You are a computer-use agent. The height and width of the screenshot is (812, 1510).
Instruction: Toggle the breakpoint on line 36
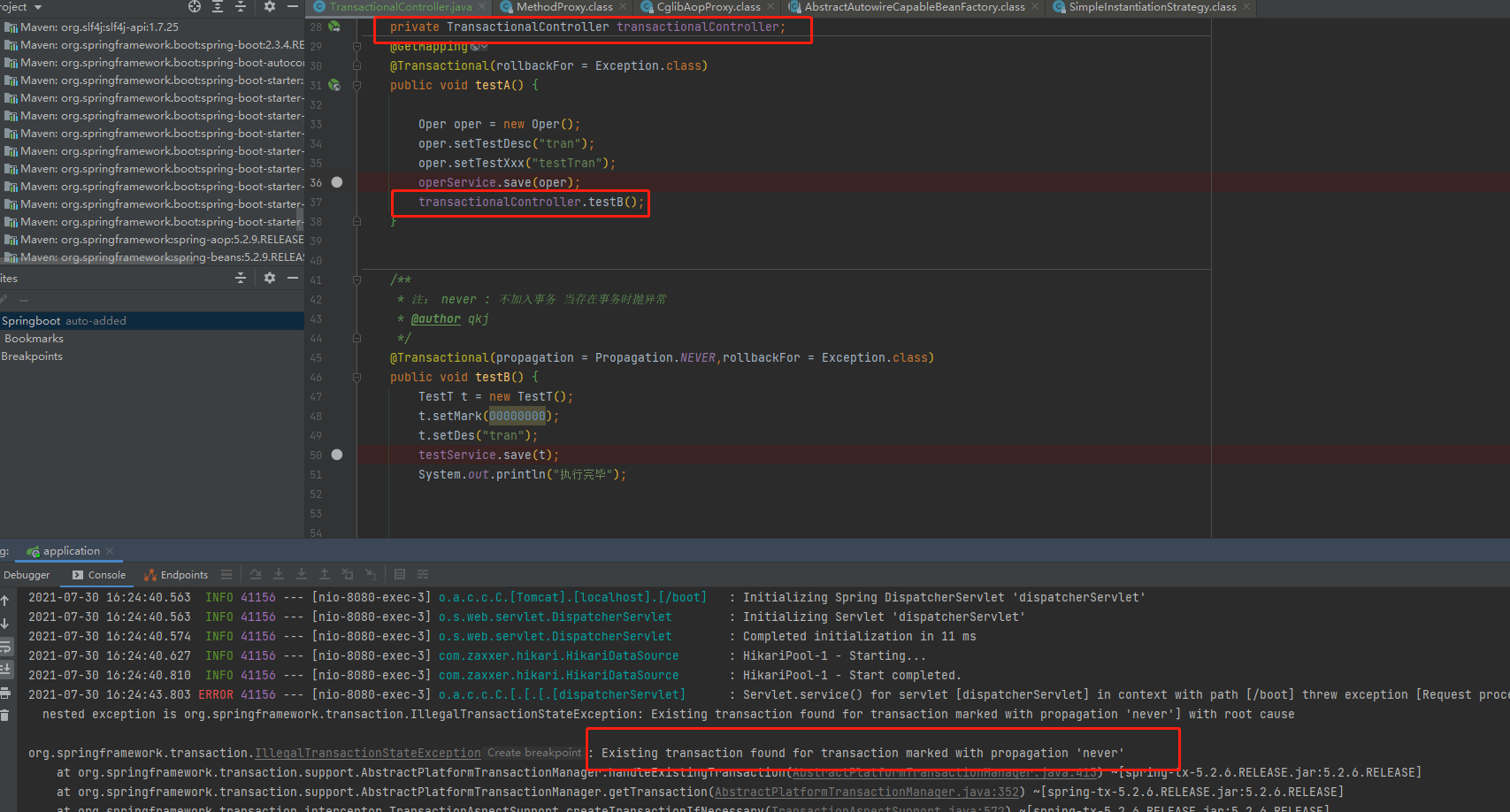coord(337,182)
